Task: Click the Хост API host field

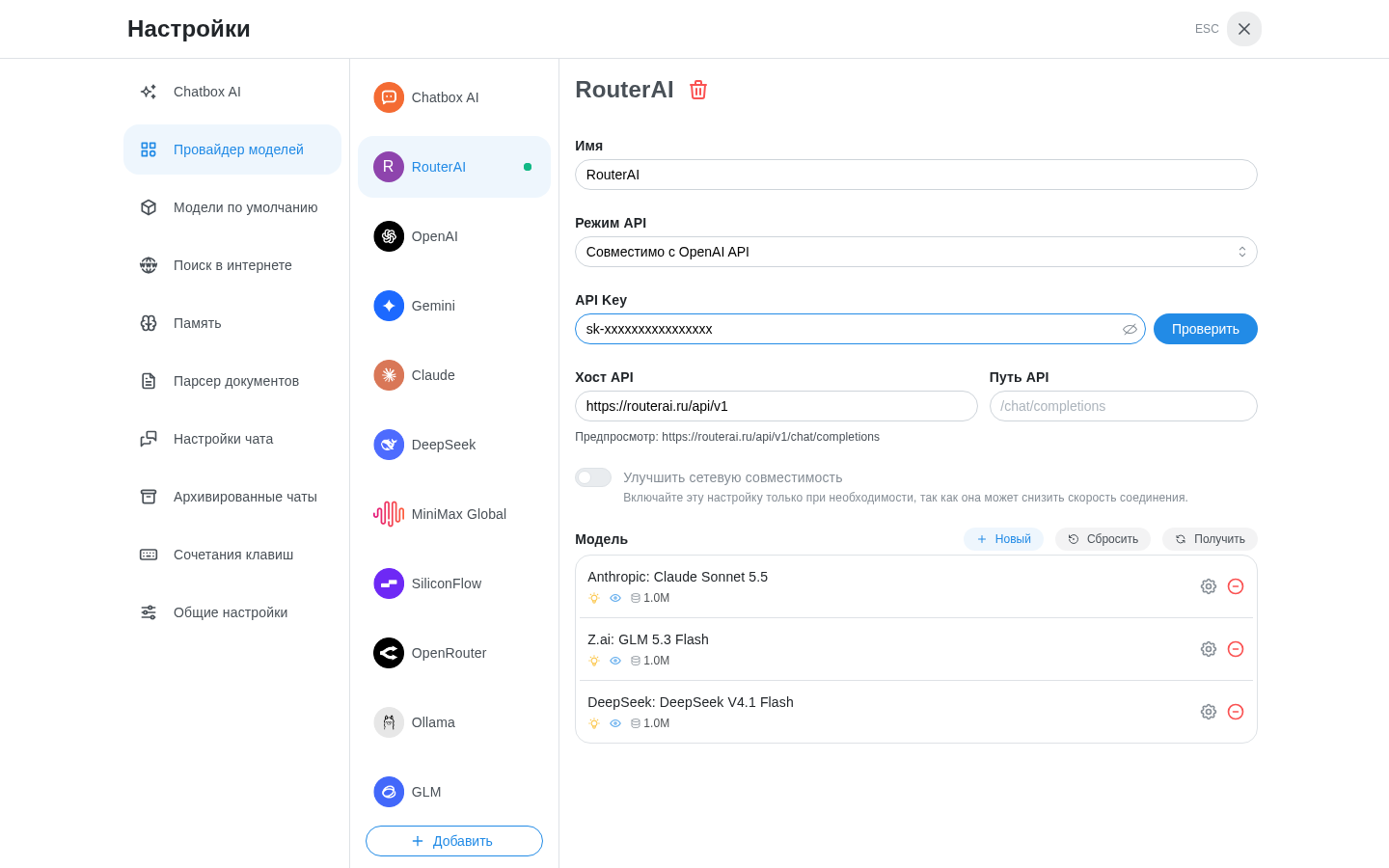Action: pyautogui.click(x=776, y=406)
